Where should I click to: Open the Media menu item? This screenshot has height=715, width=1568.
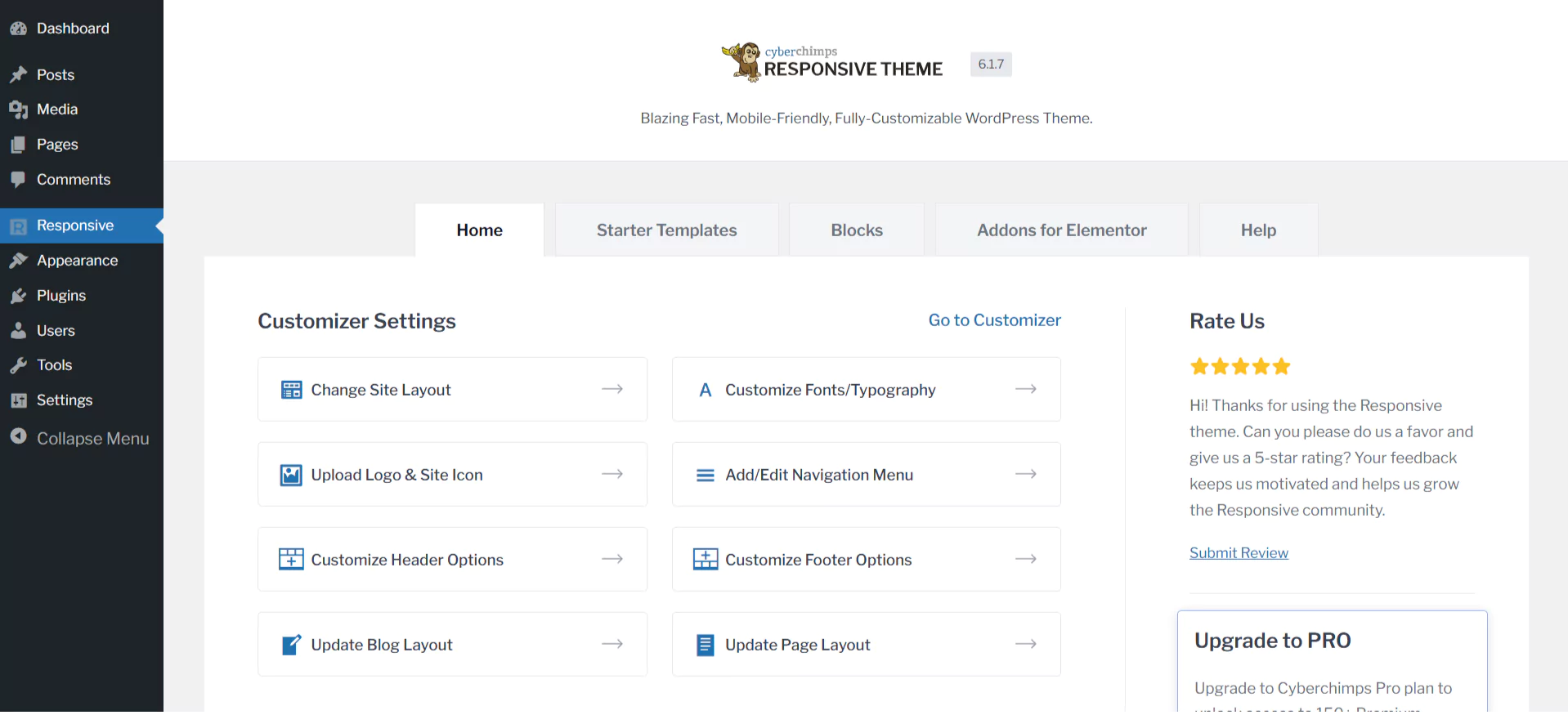[82, 109]
